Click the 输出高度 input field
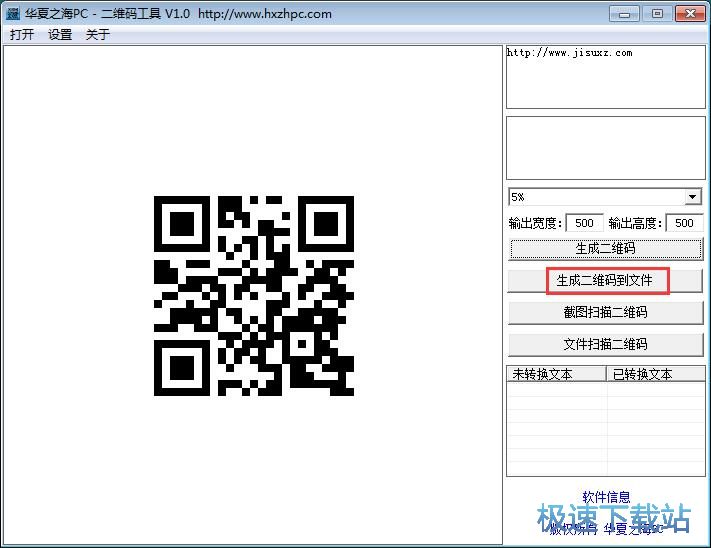The width and height of the screenshot is (711, 548). pos(684,223)
